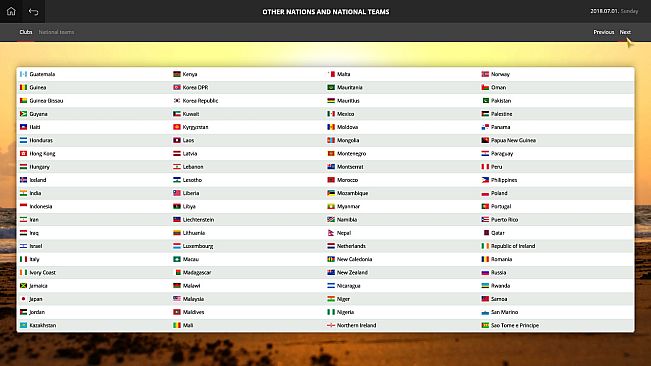Click the back arrow icon
651x366 pixels.
click(x=34, y=12)
